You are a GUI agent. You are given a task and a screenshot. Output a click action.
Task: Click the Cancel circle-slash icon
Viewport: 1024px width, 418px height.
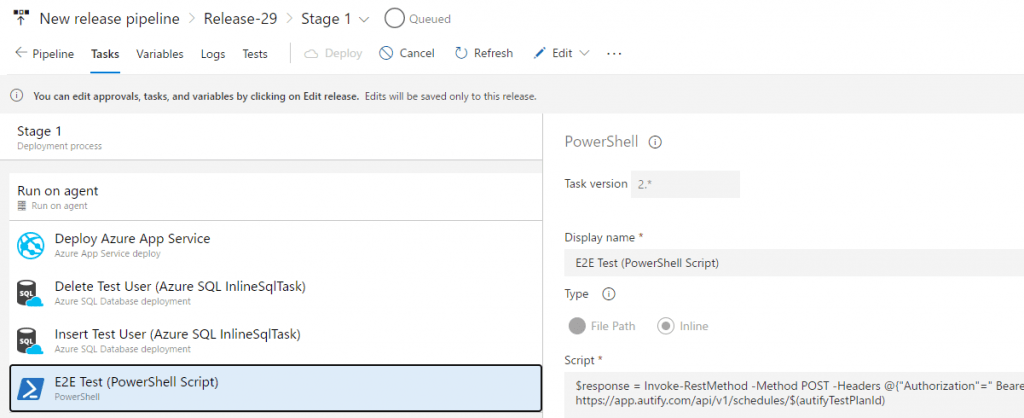[386, 54]
